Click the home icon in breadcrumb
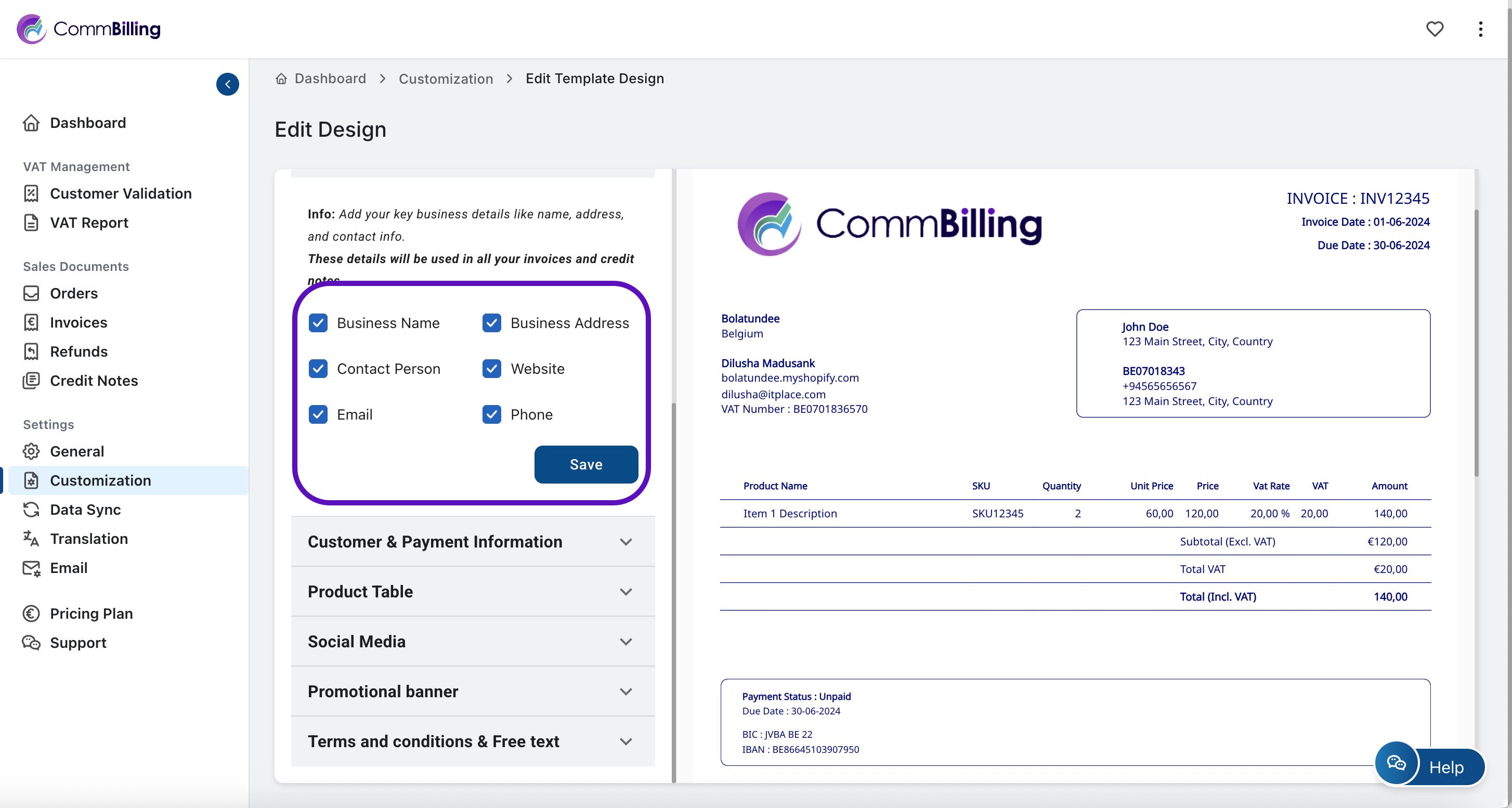 (x=281, y=79)
